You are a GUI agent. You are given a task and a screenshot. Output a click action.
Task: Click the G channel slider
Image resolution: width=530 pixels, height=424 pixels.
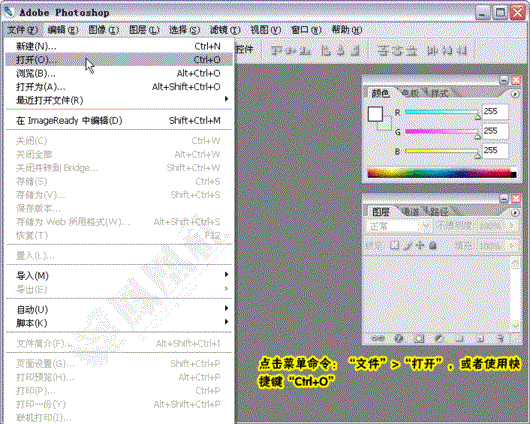click(x=442, y=132)
